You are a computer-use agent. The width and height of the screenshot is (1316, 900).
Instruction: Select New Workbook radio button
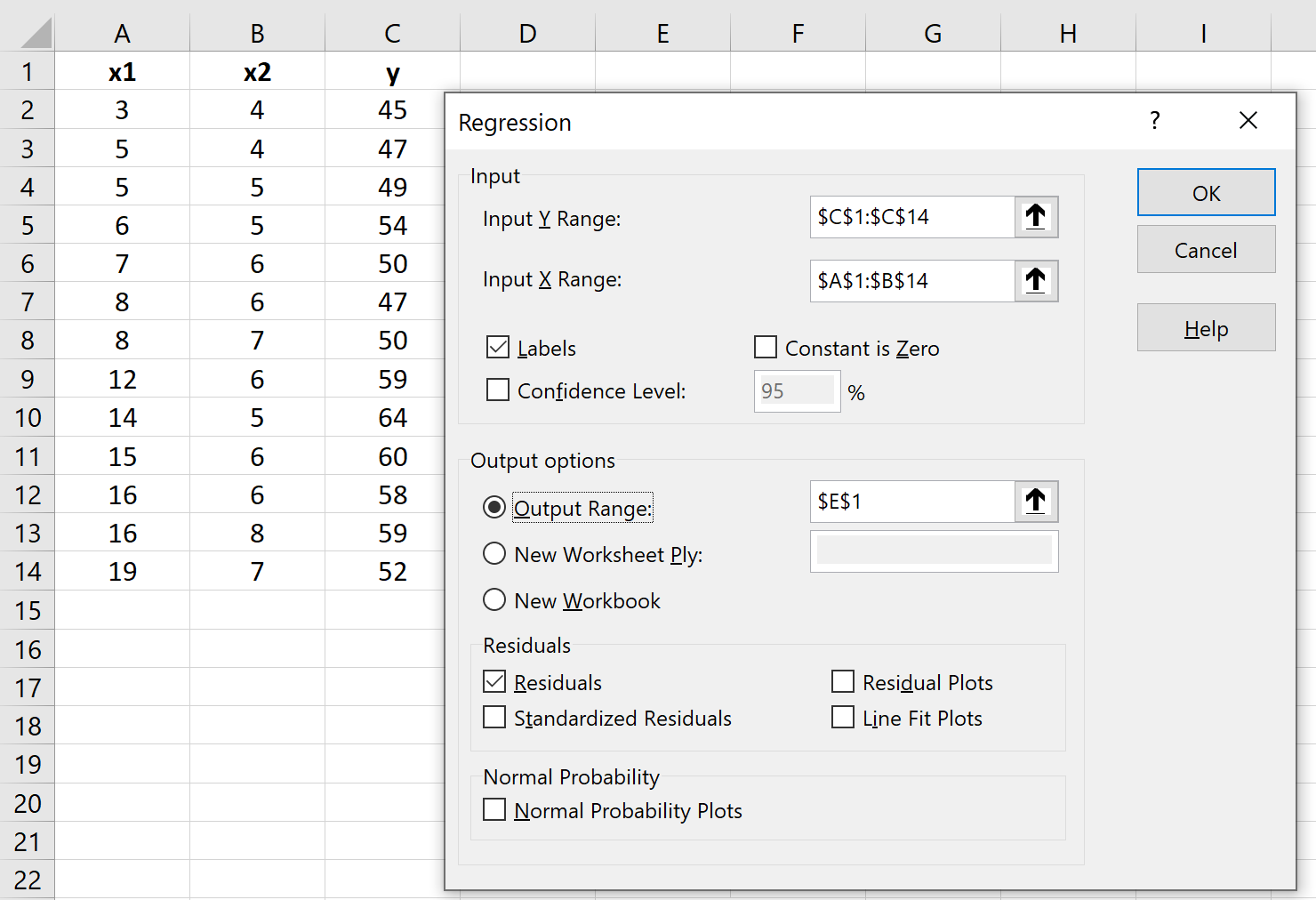tap(494, 600)
